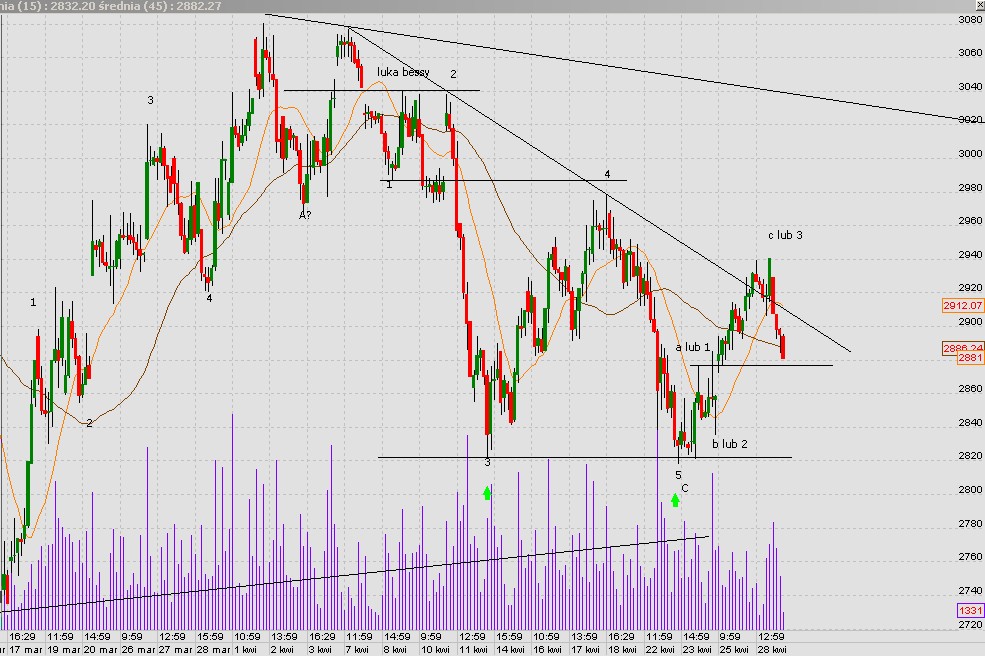
Task: Click the '28 mar' date label
Action: pyautogui.click(x=212, y=650)
